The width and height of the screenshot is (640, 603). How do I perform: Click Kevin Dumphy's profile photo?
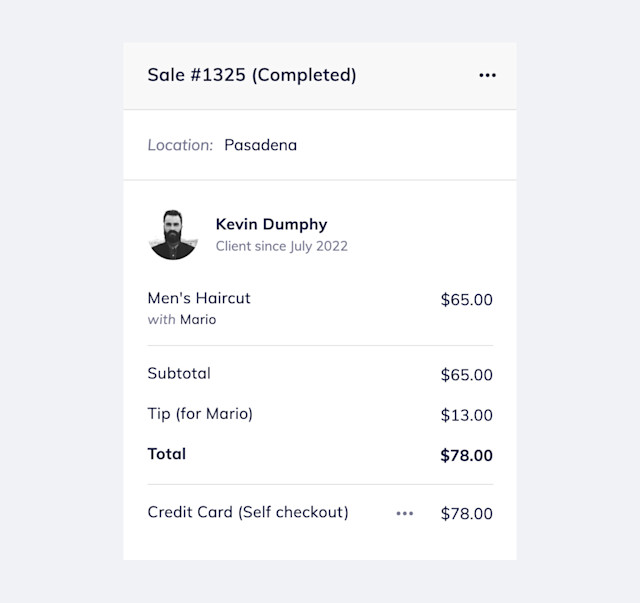[x=173, y=235]
